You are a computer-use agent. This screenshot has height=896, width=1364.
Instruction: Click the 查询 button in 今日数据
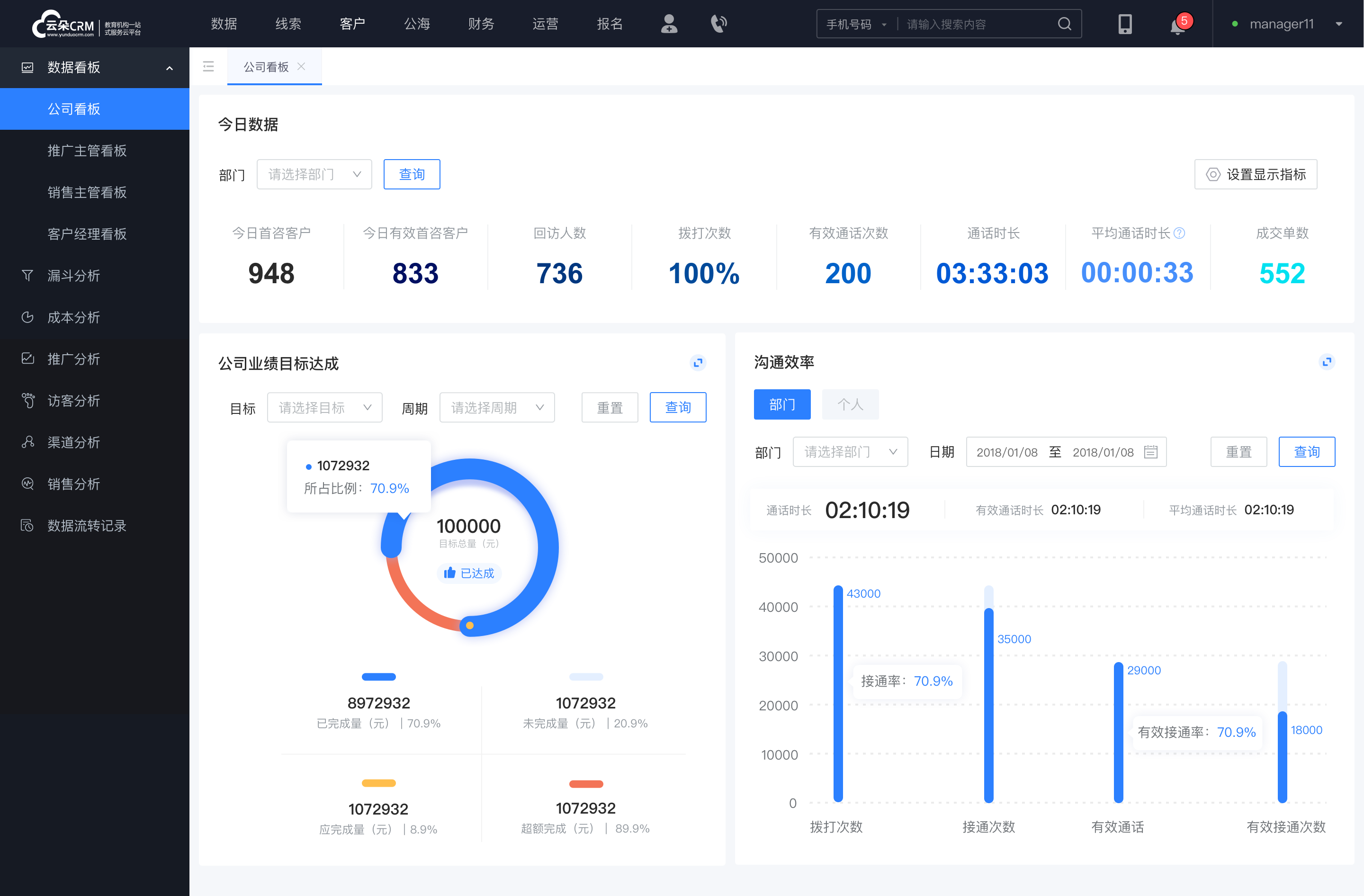point(411,173)
